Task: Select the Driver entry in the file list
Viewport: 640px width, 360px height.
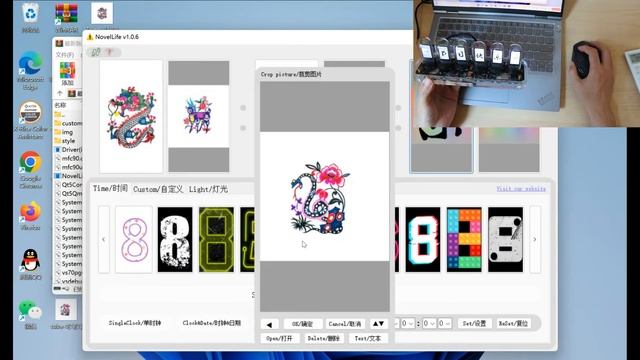Action: [x=68, y=150]
